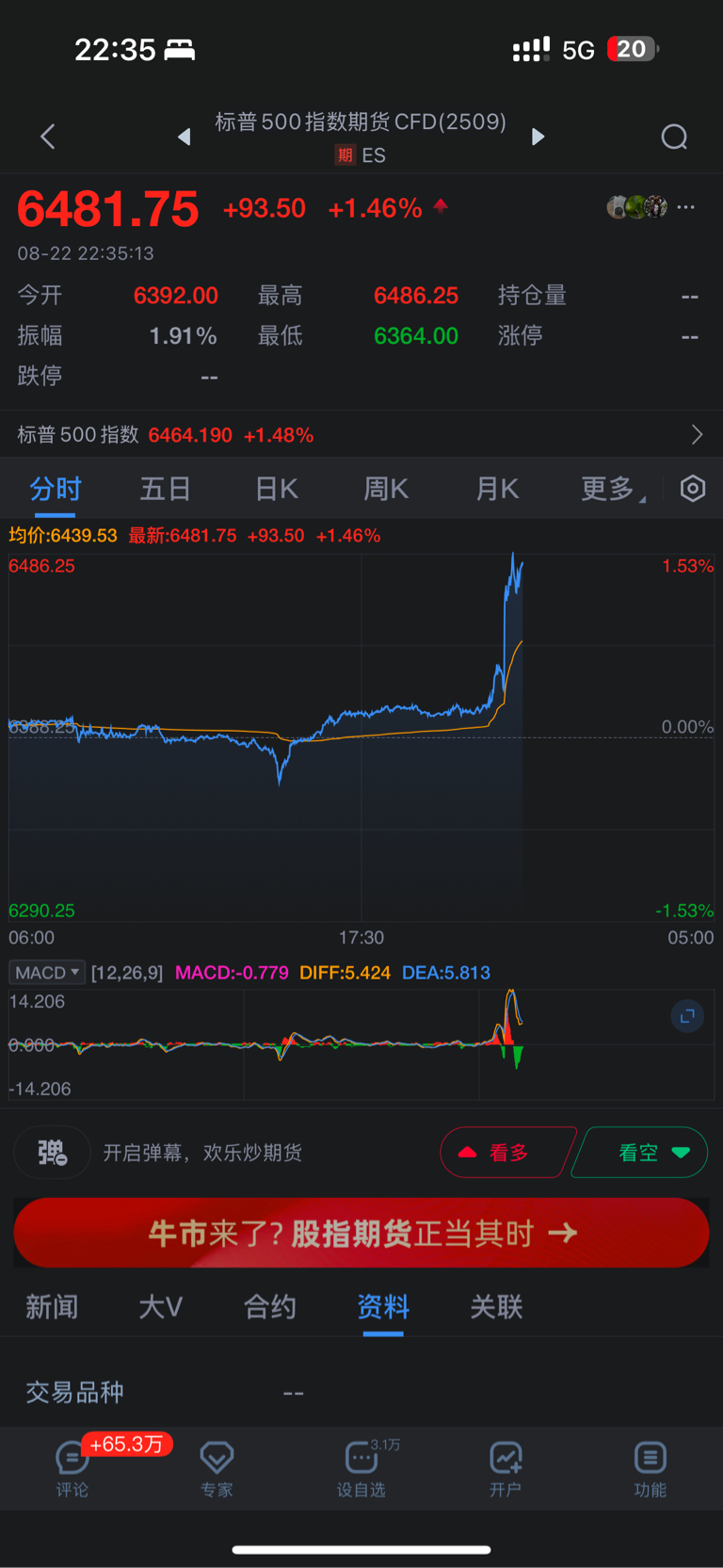Switch to the 关联 related tab
This screenshot has height=1568, width=723.
496,1307
